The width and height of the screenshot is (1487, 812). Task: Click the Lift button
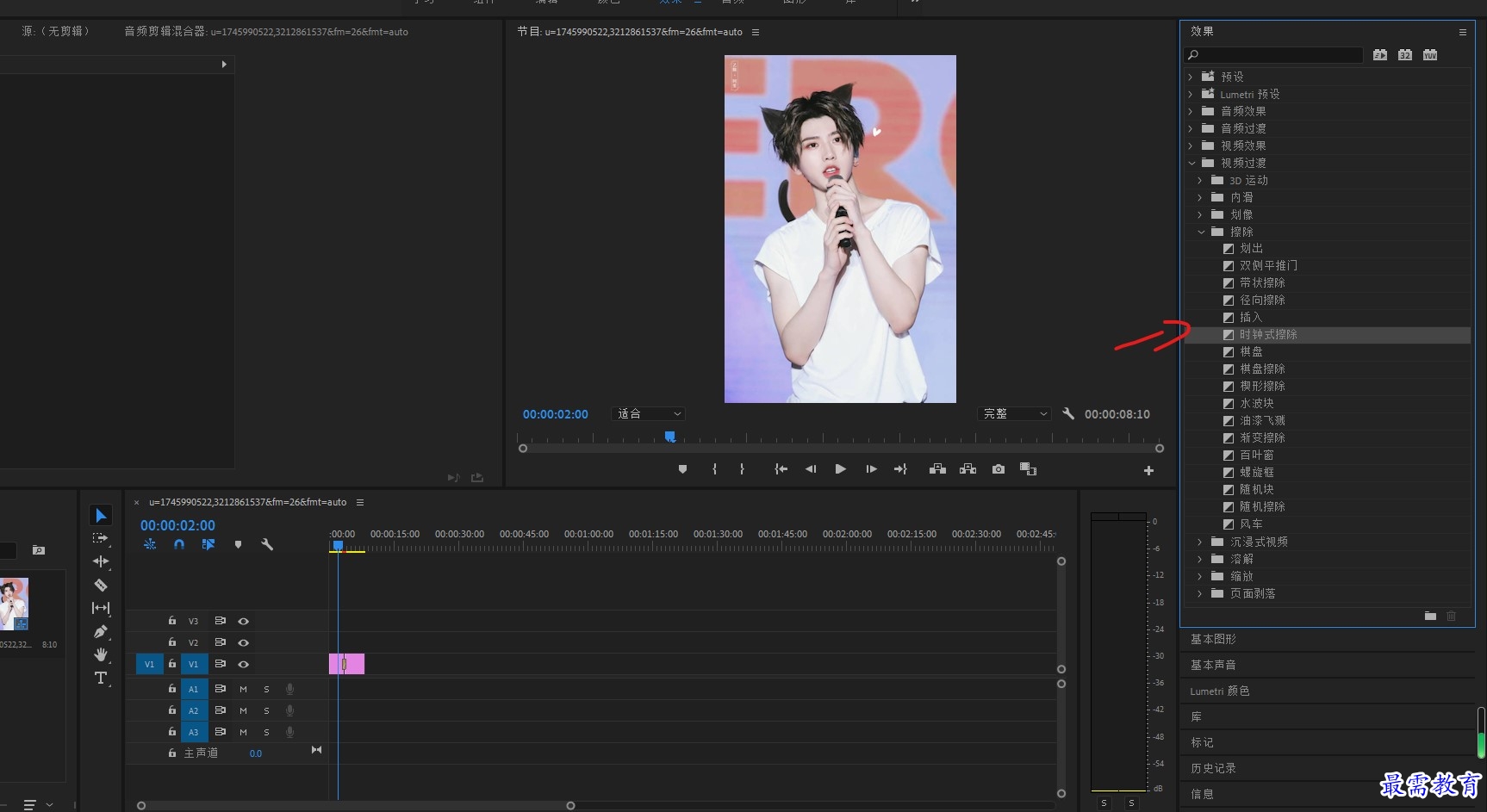pos(937,469)
